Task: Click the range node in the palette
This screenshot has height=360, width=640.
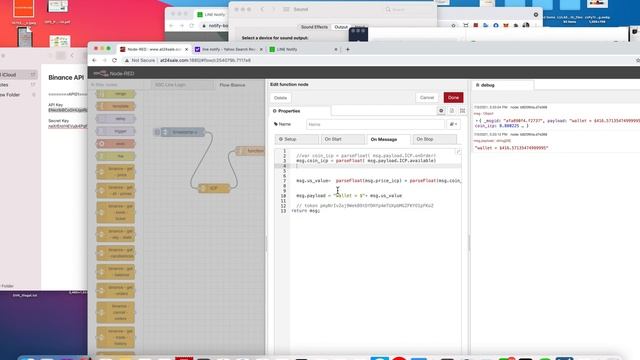Action: coord(116,94)
